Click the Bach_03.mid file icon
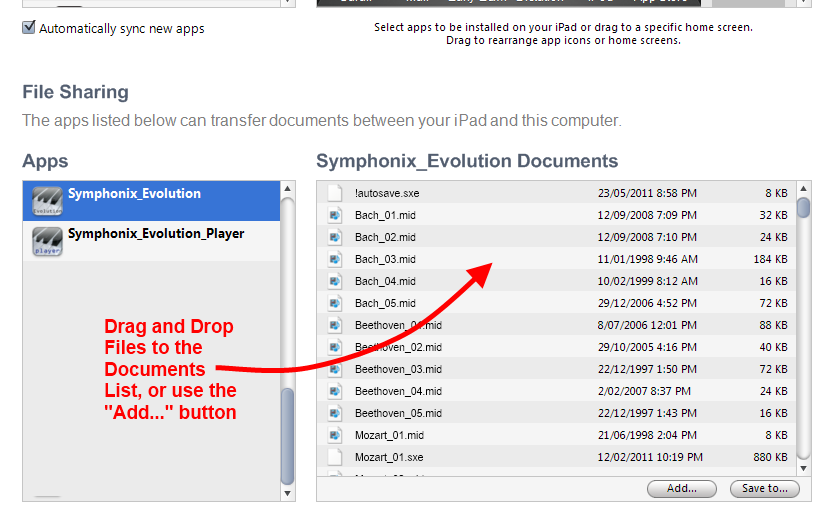 pyautogui.click(x=336, y=259)
